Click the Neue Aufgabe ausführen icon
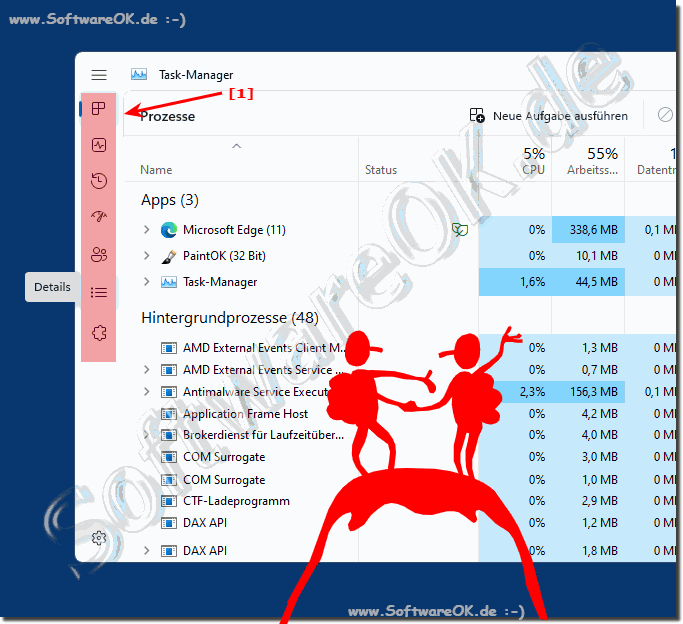 pos(477,115)
